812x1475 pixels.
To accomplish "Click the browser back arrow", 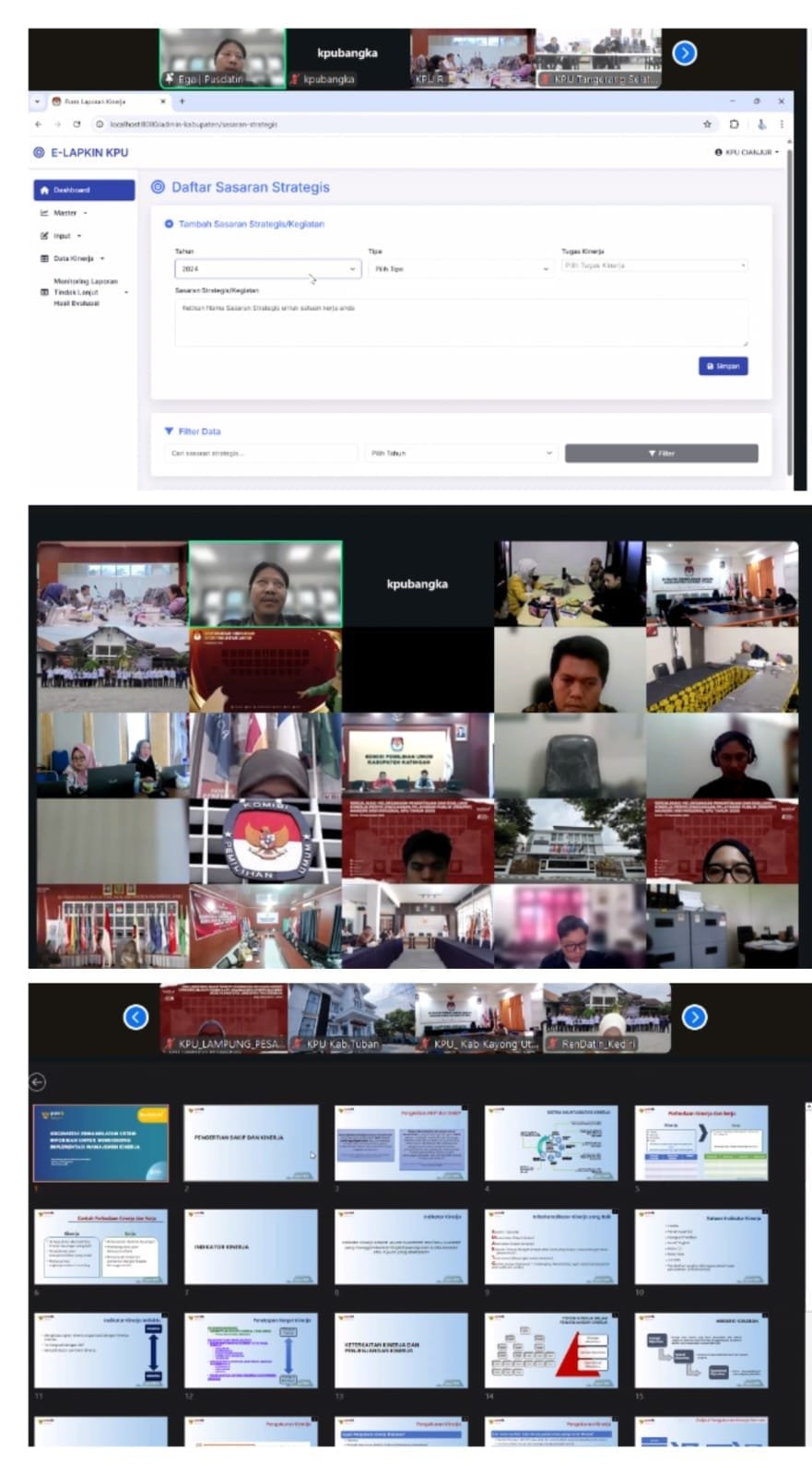I will [x=39, y=124].
